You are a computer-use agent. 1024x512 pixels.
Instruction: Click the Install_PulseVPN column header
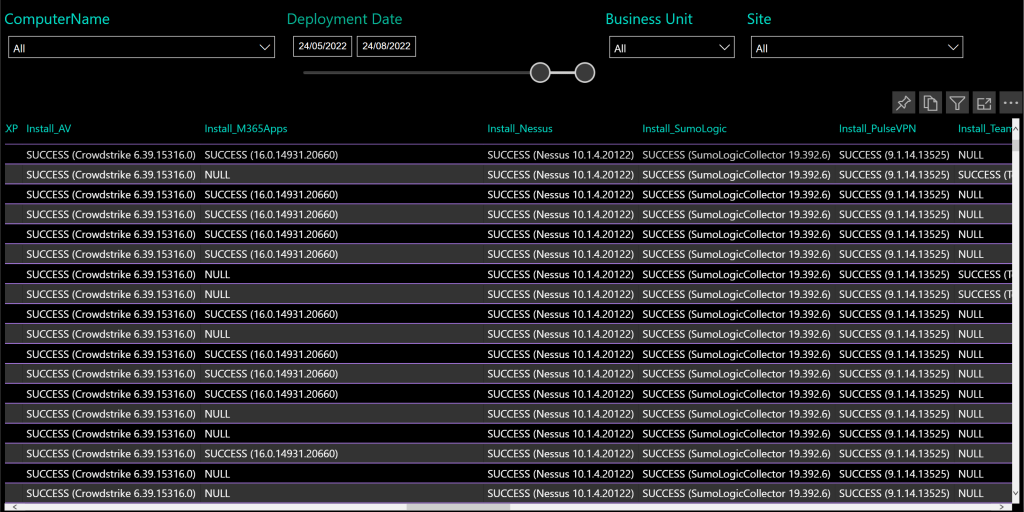(x=878, y=129)
